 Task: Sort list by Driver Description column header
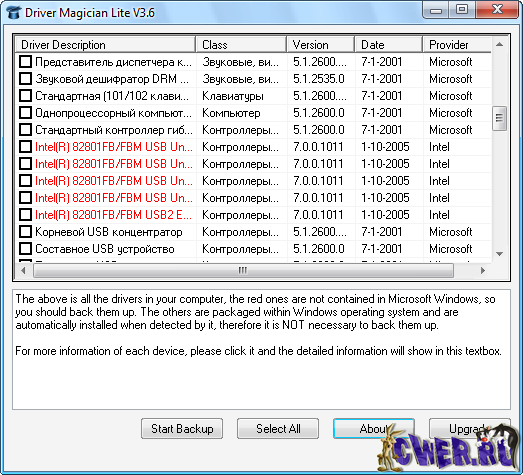105,45
